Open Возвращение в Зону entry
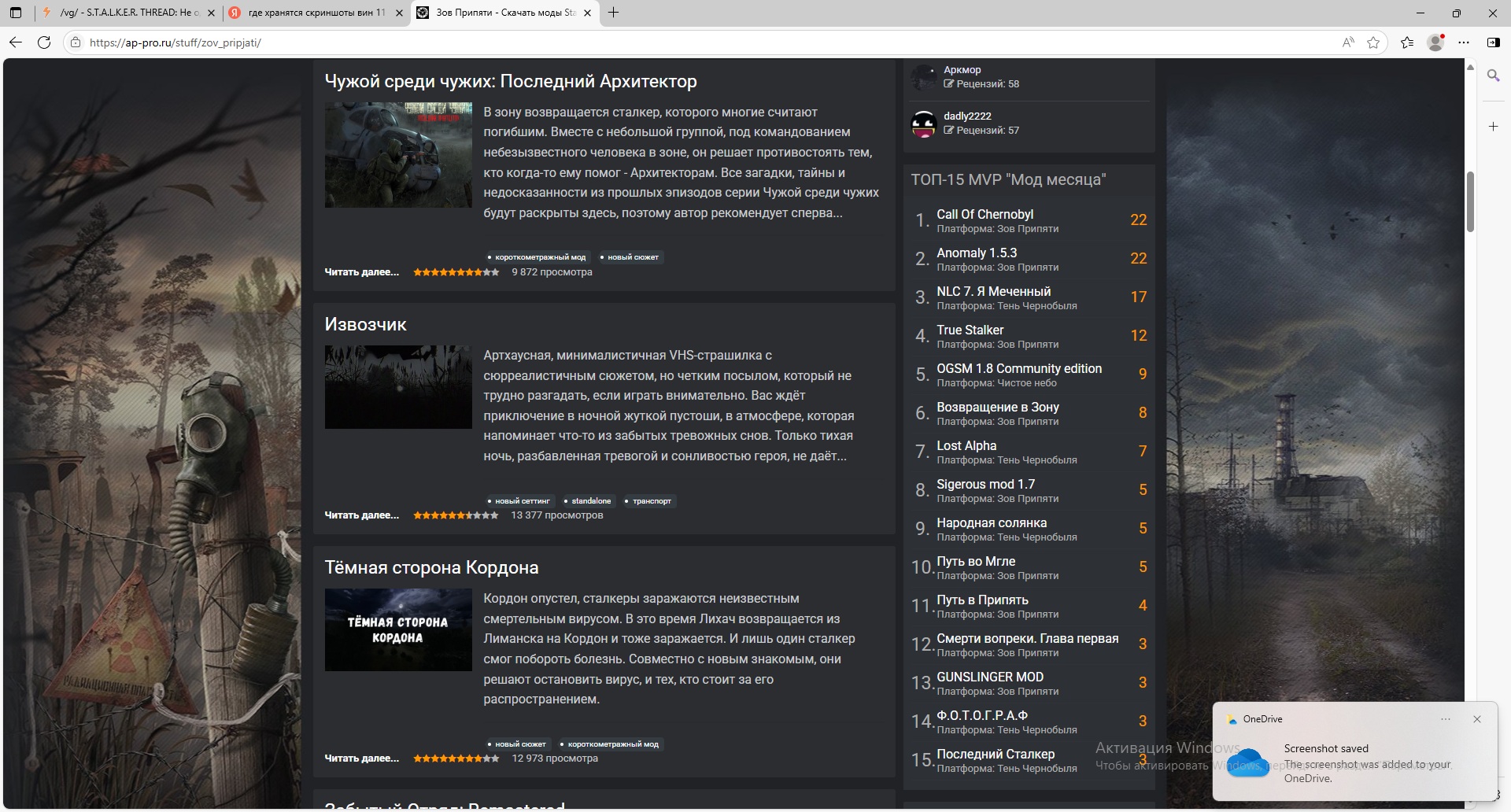This screenshot has height=812, width=1511. coord(998,407)
